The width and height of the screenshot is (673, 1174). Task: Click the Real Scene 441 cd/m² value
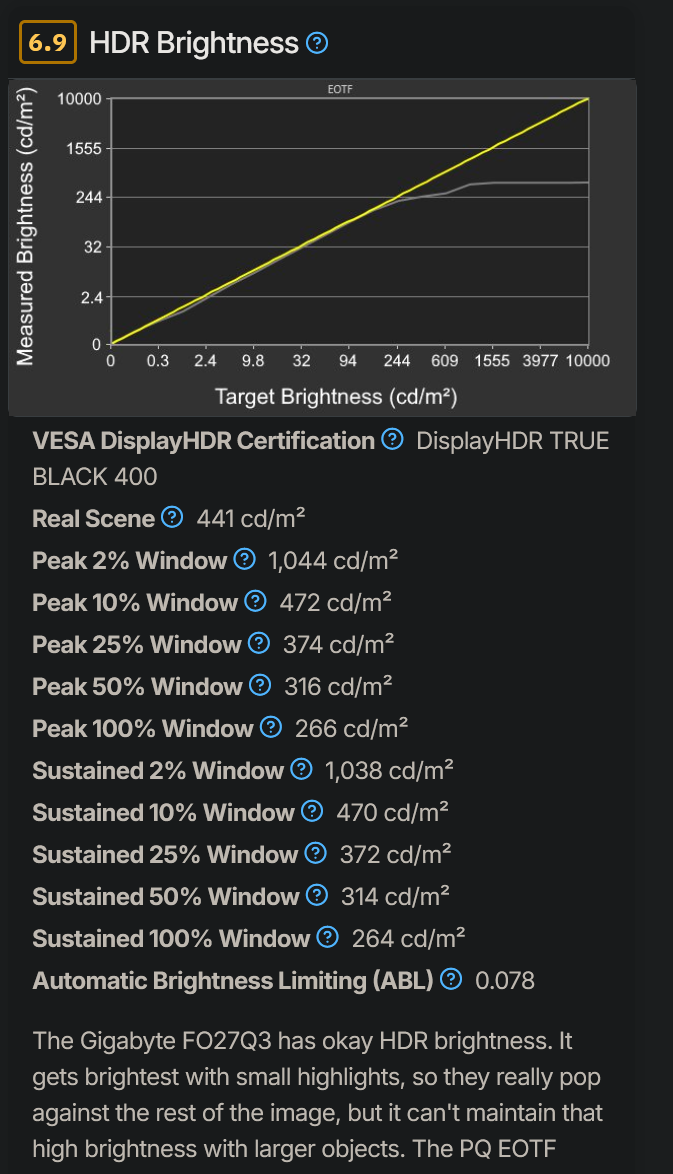[x=250, y=518]
